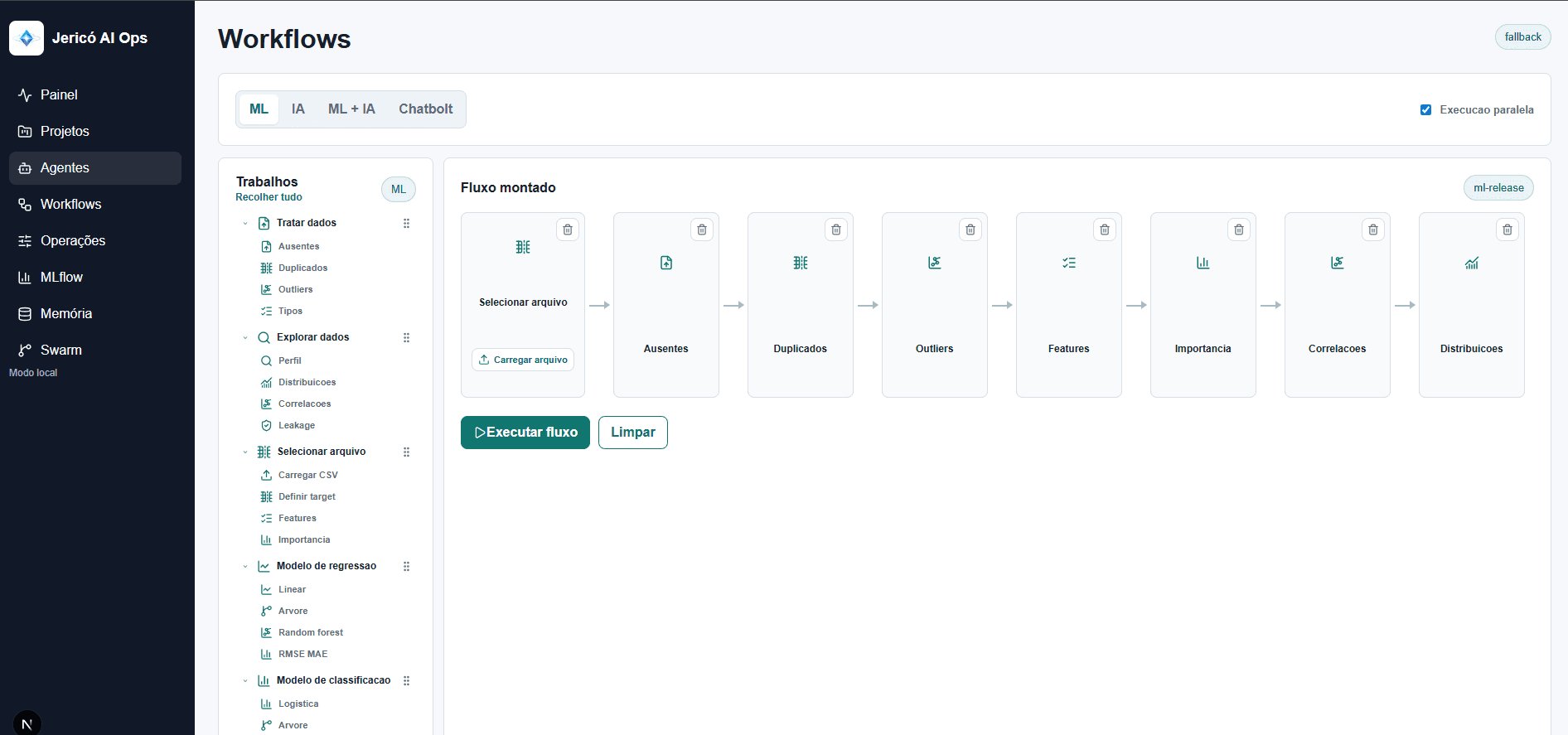Viewport: 1568px width, 735px height.
Task: Click the Jericó AI Ops logo icon
Action: point(27,38)
